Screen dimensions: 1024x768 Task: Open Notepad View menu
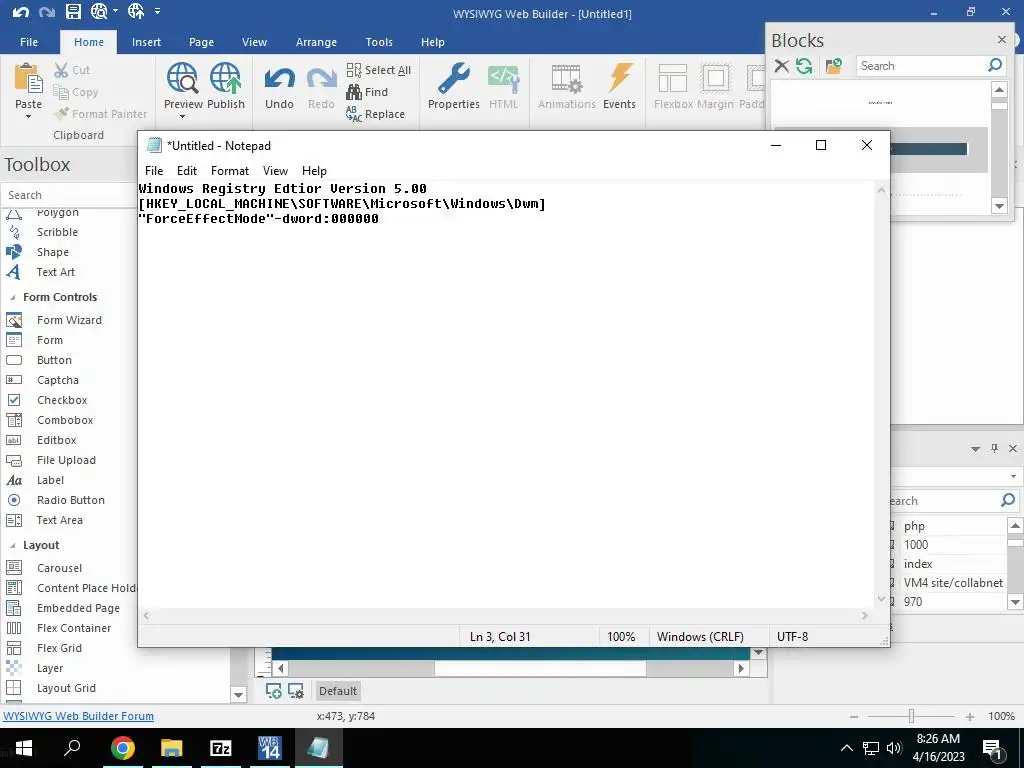click(275, 170)
